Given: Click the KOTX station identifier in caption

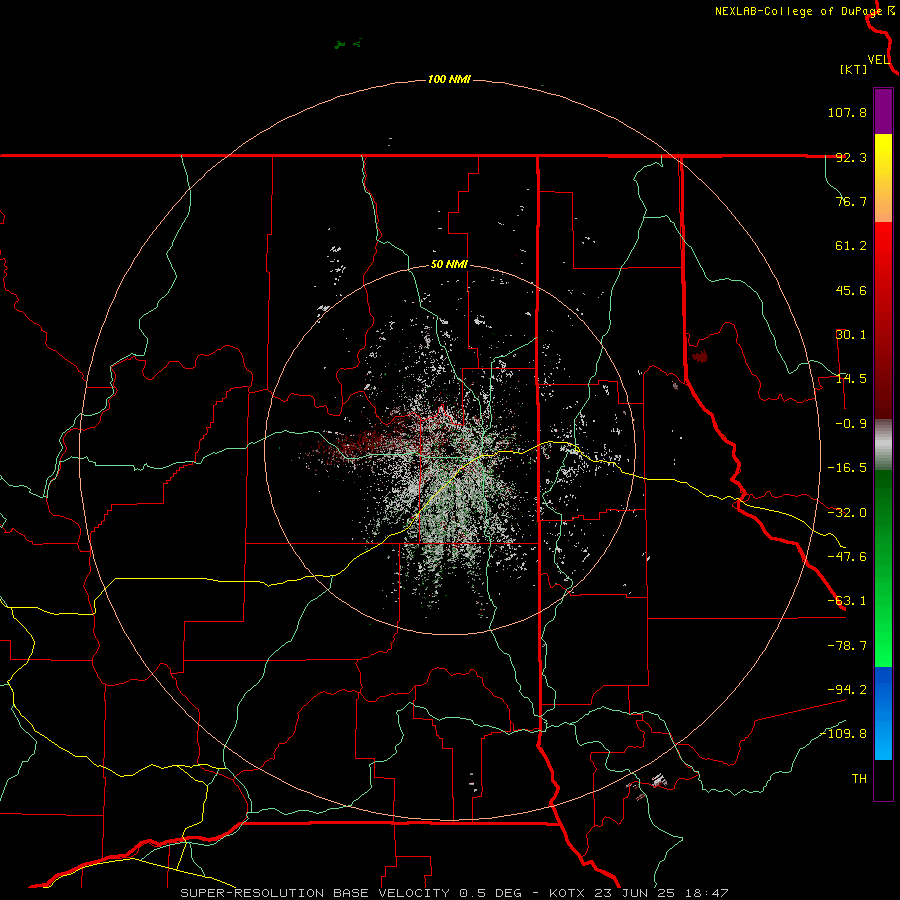Looking at the screenshot, I should [x=567, y=893].
